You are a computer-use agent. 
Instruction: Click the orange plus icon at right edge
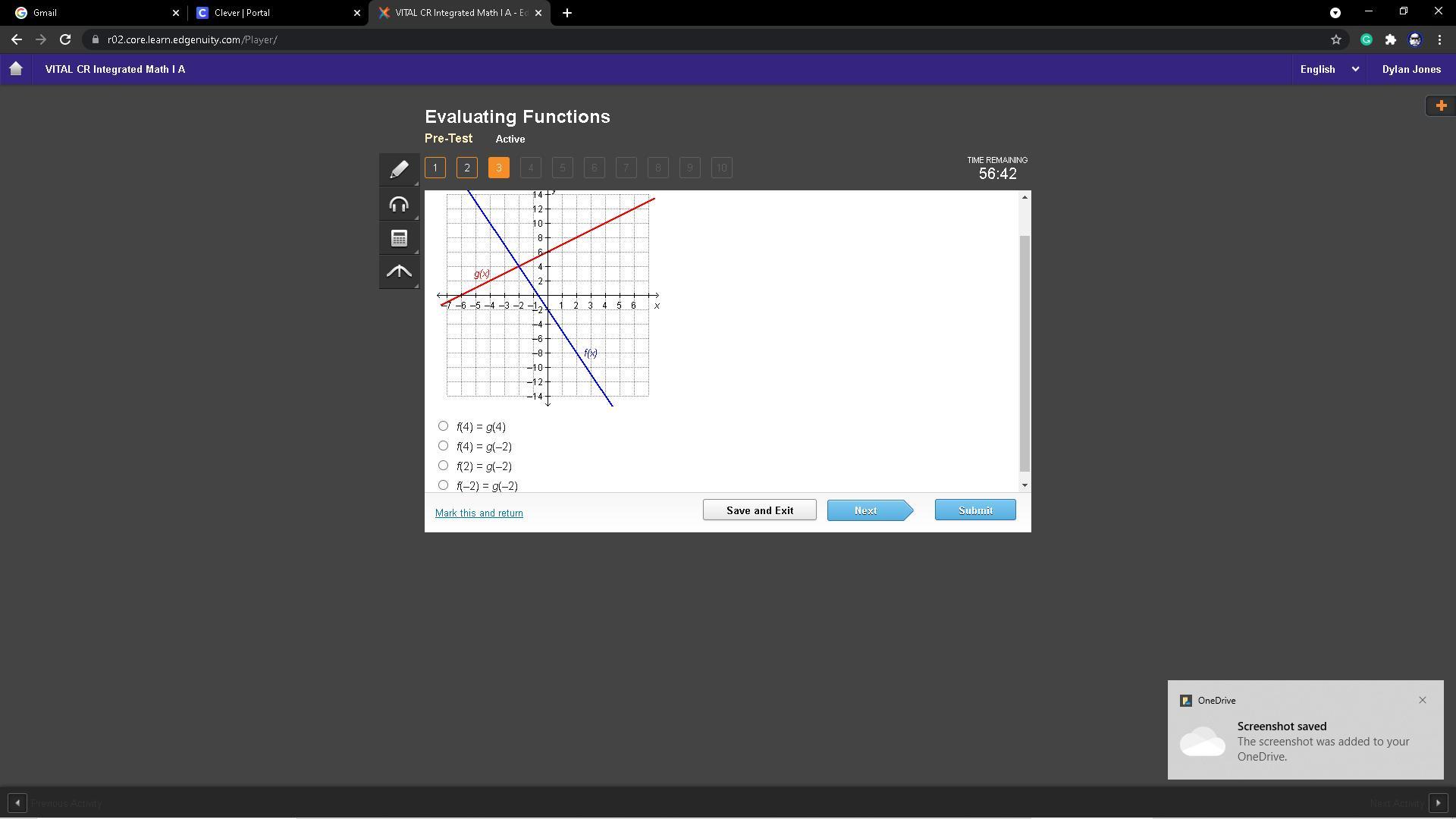coord(1441,105)
